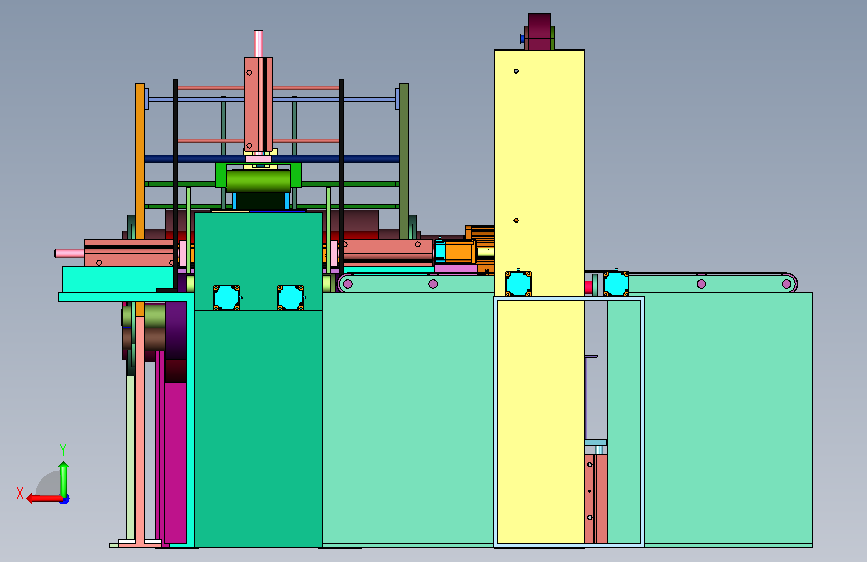Select the green cylindrical roller under the pink cylinder
The width and height of the screenshot is (867, 562).
[x=258, y=181]
